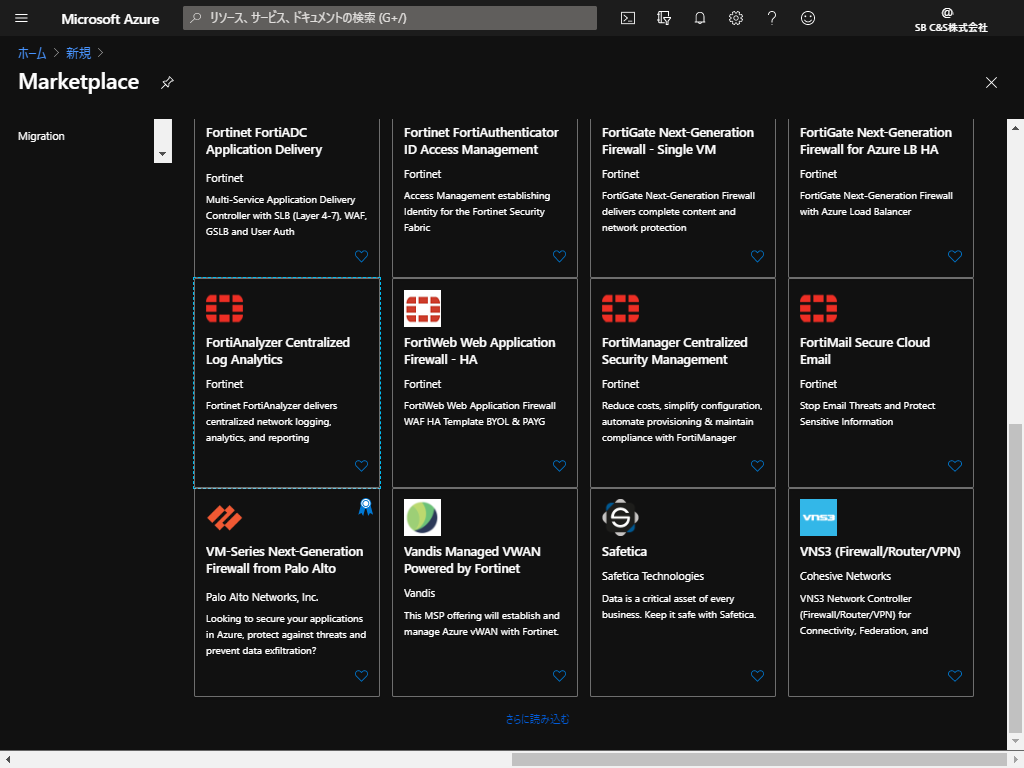
Task: Open FortiGate Firewall - Single VM title
Action: 677,141
